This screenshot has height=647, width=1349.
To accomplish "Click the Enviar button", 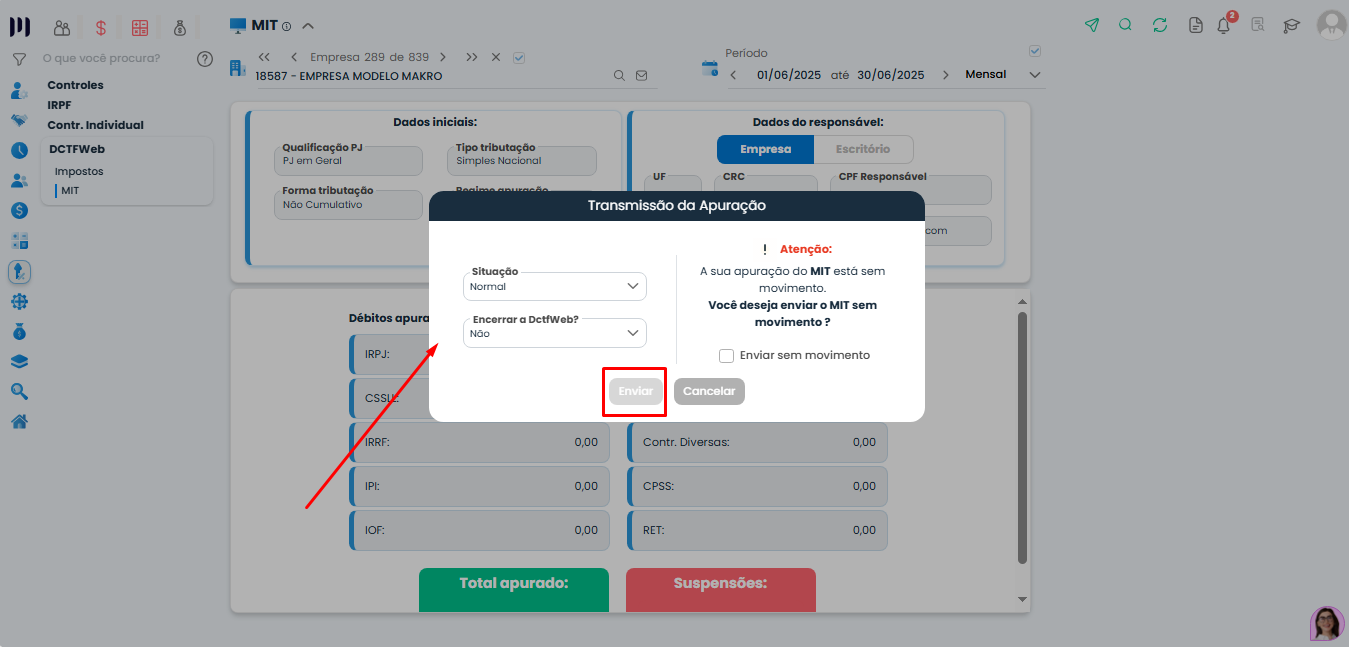I will point(635,391).
